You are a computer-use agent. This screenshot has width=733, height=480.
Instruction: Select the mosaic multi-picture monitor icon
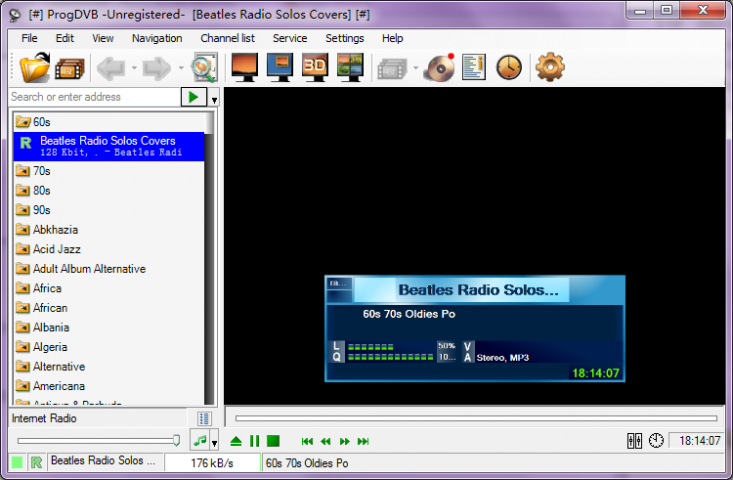pyautogui.click(x=350, y=67)
